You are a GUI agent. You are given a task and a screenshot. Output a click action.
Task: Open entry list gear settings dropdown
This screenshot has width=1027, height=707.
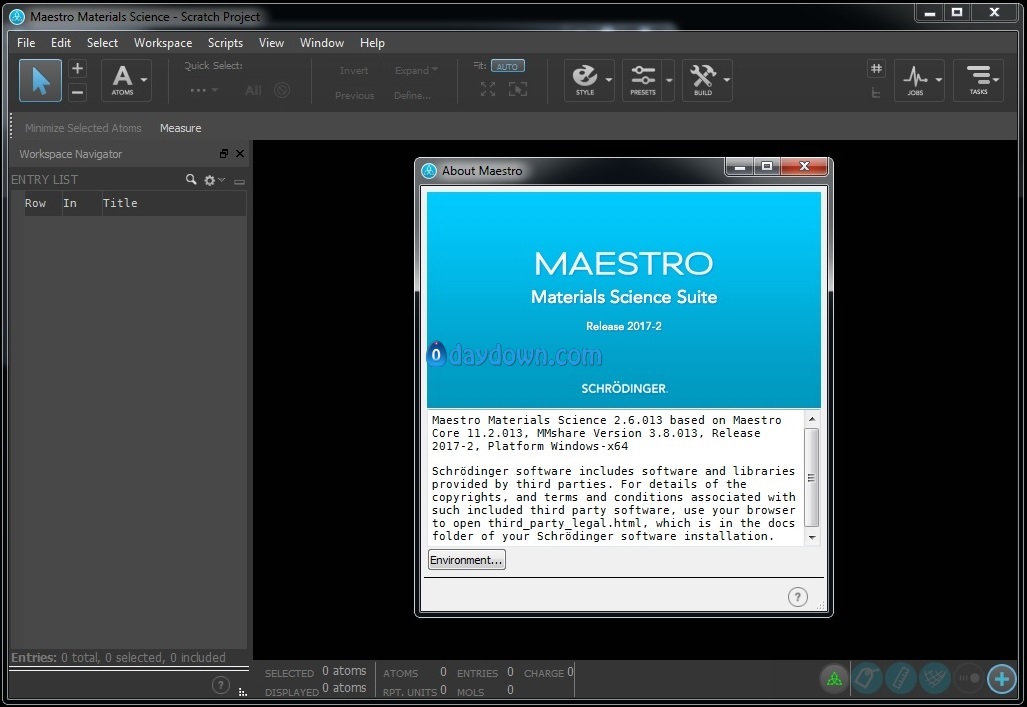click(214, 180)
